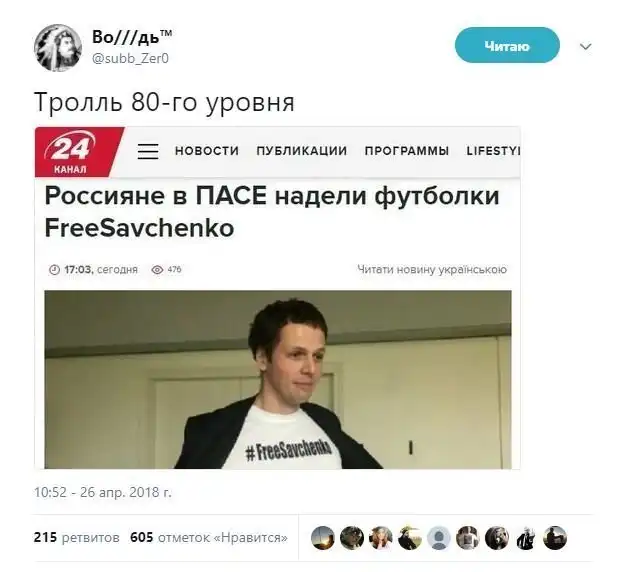Open the @subb_Zer0 handle link

(131, 59)
